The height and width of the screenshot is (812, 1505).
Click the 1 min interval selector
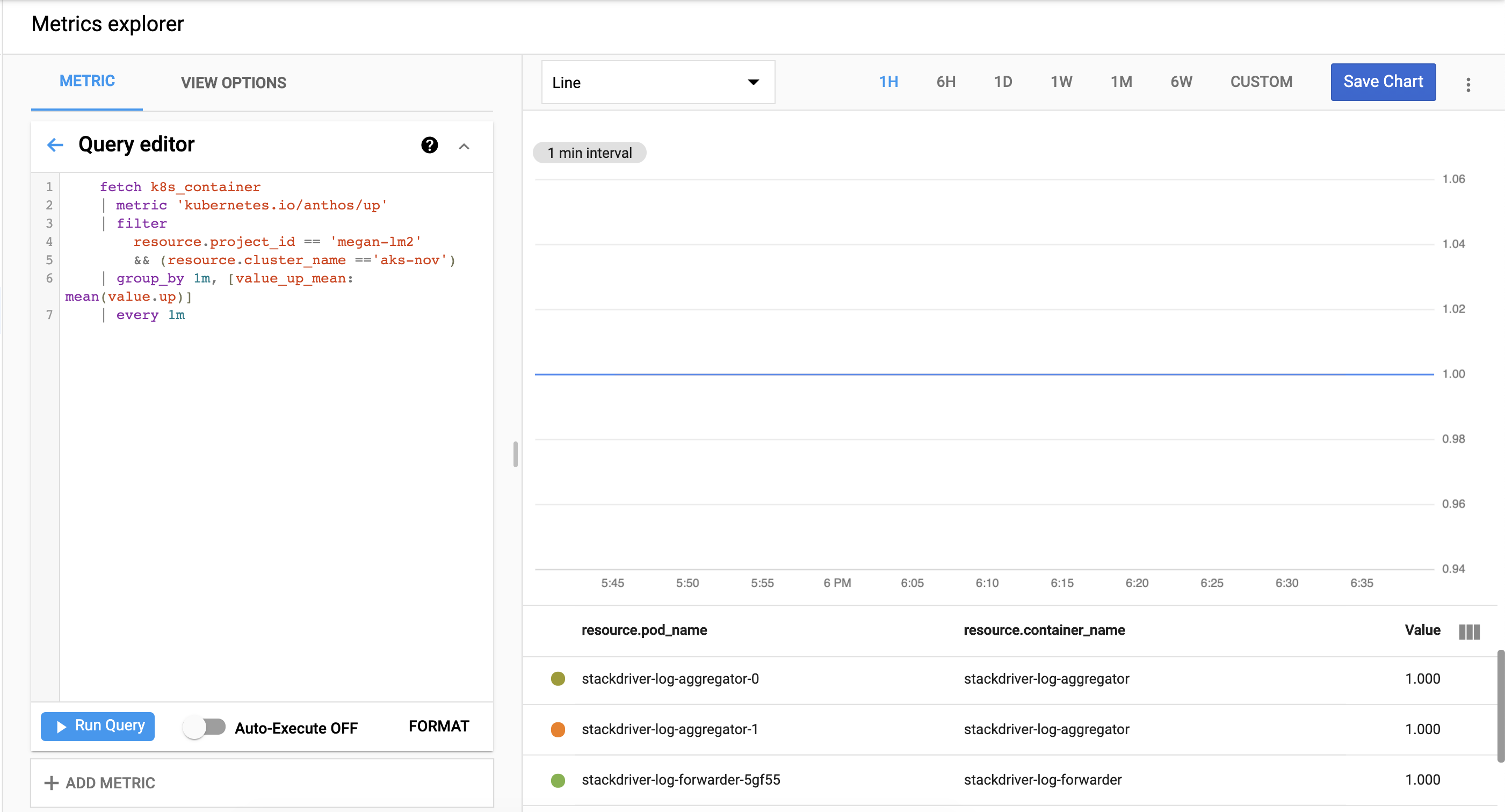click(590, 152)
